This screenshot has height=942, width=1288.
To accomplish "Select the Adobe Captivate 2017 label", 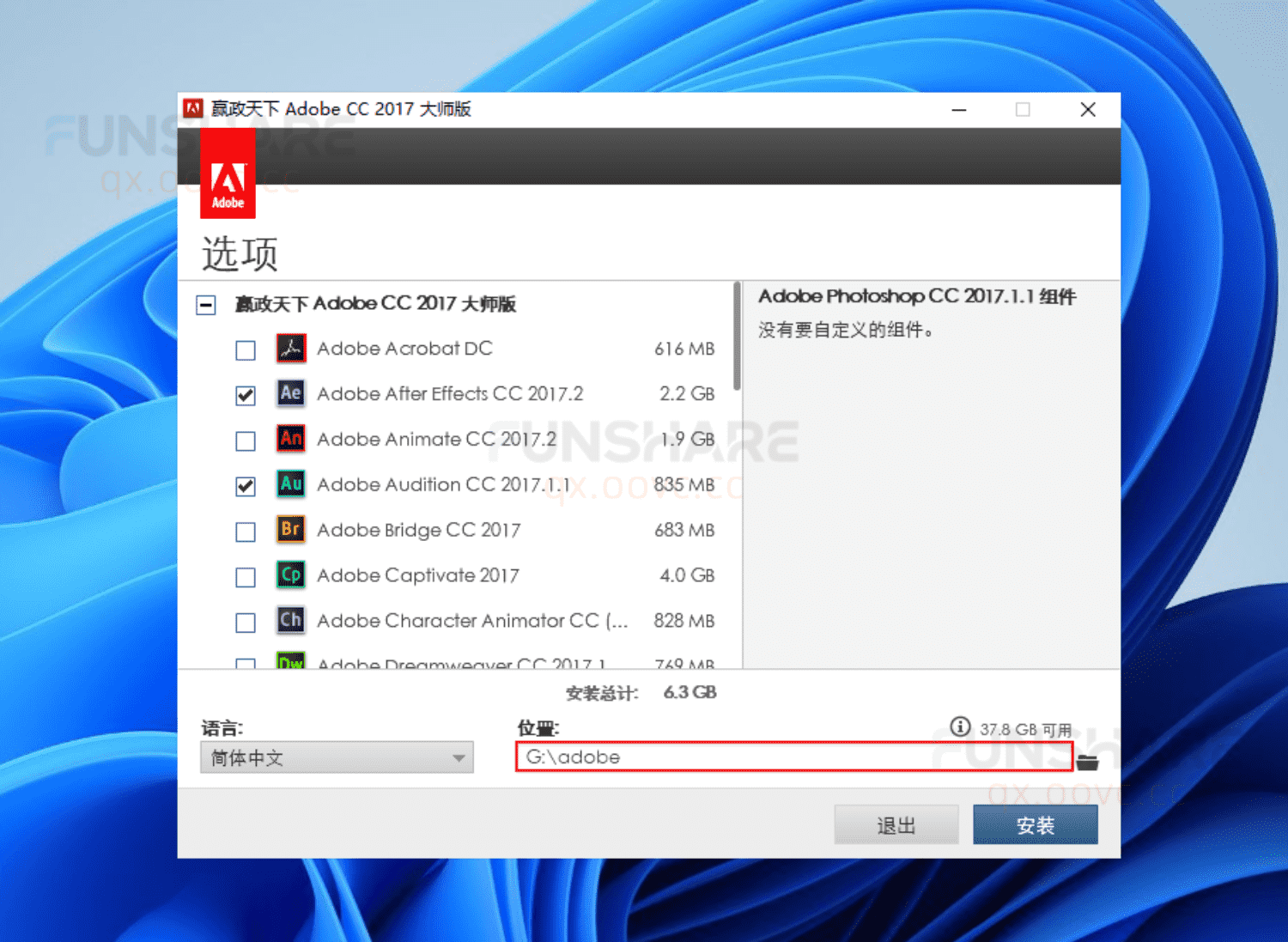I will pyautogui.click(x=418, y=575).
